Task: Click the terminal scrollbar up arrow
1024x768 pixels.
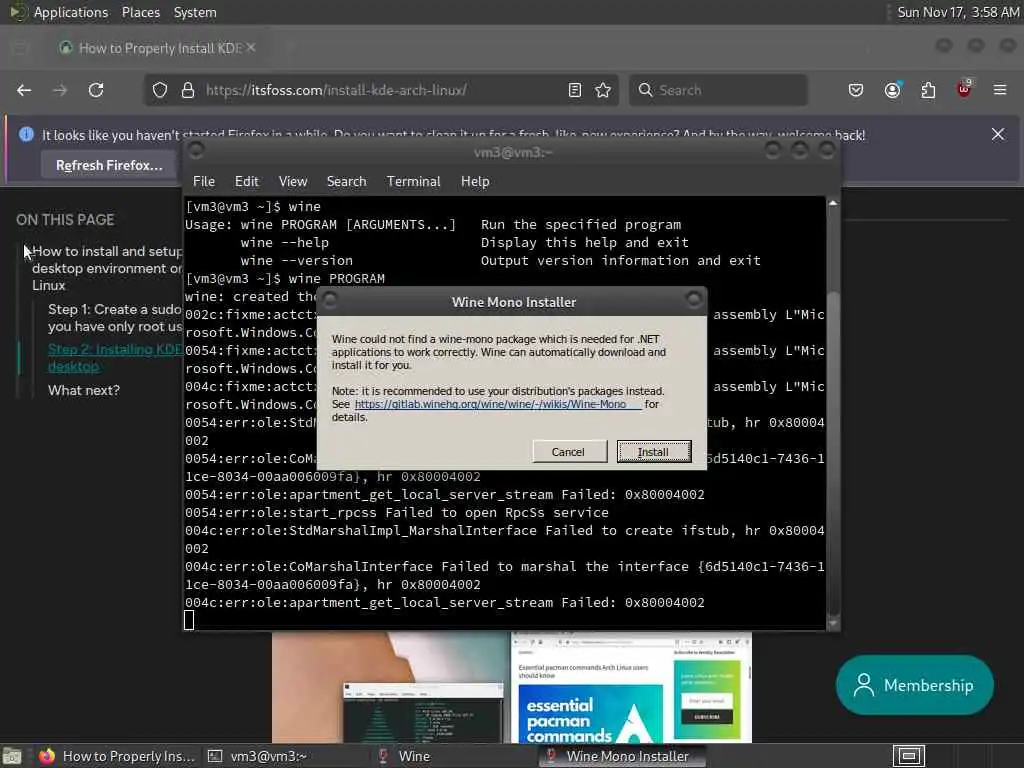Action: pos(833,203)
